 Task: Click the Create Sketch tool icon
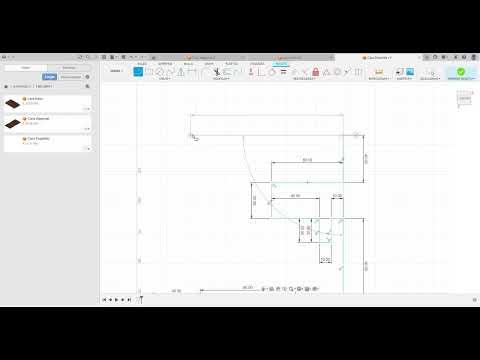tap(138, 72)
